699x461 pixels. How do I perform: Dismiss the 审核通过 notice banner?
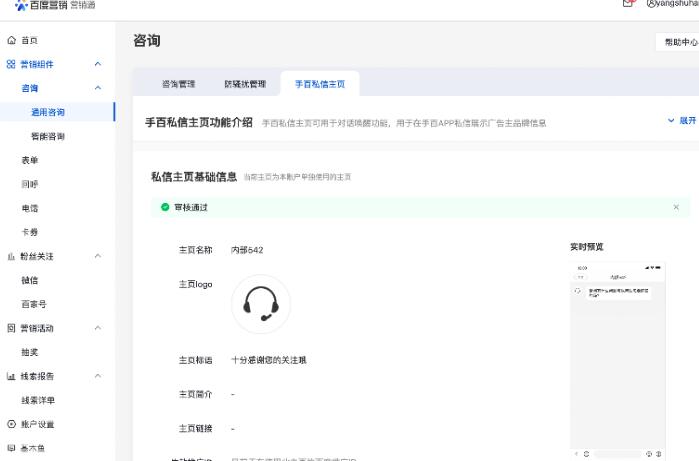(676, 207)
